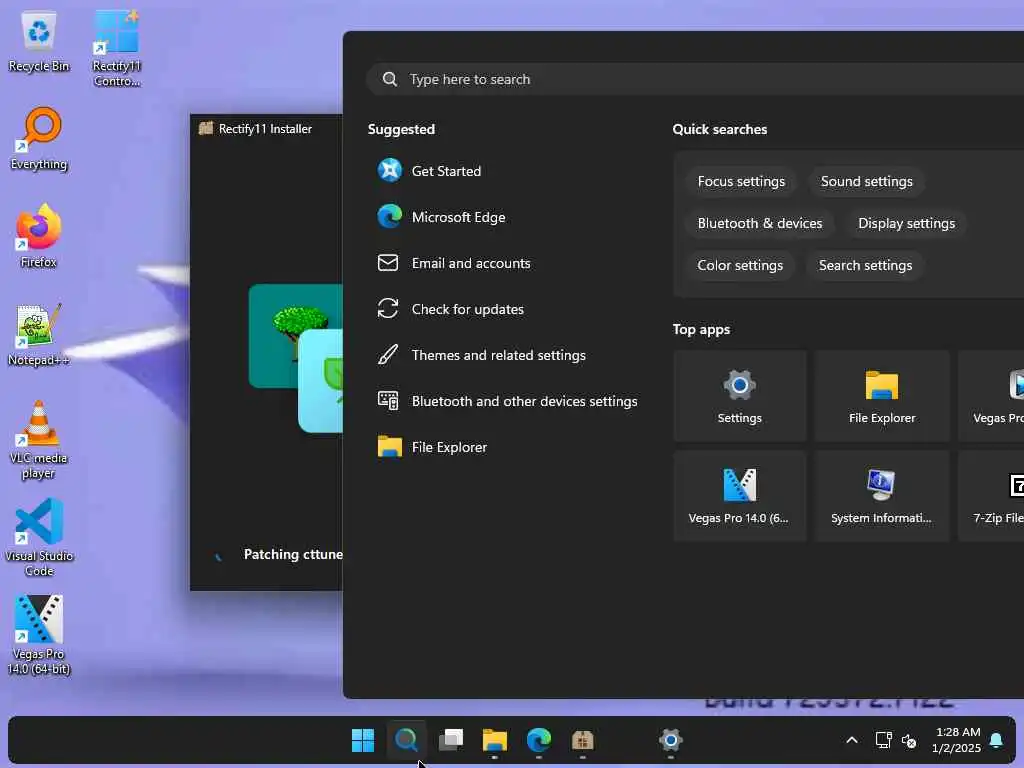Click Sound settings quick search

[866, 182]
